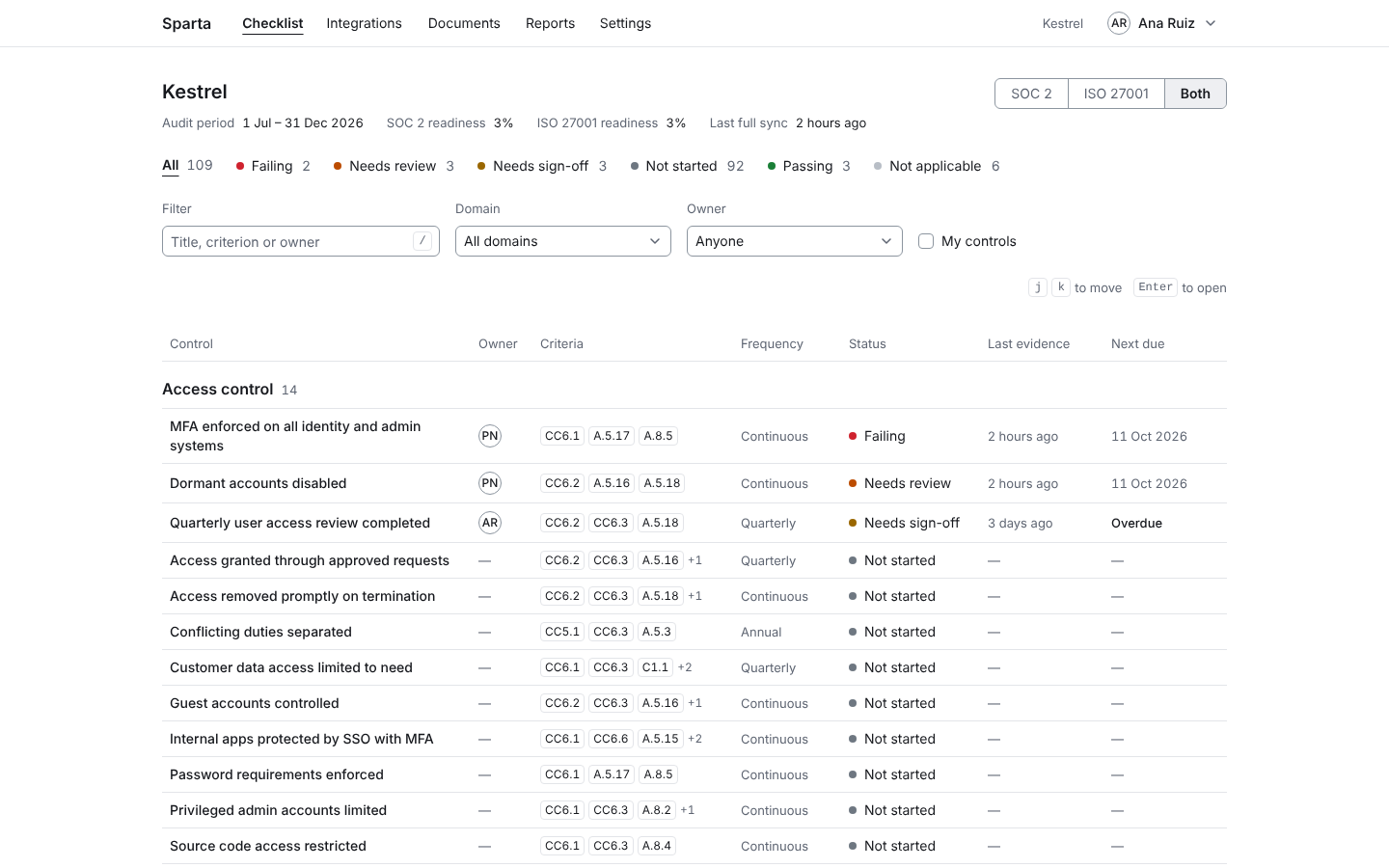The width and height of the screenshot is (1389, 868).
Task: Click the Access control section heading
Action: pos(218,390)
